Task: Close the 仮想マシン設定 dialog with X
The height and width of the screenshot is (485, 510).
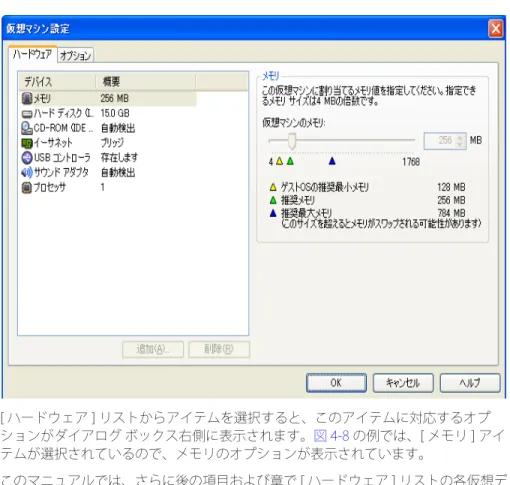Action: [496, 29]
